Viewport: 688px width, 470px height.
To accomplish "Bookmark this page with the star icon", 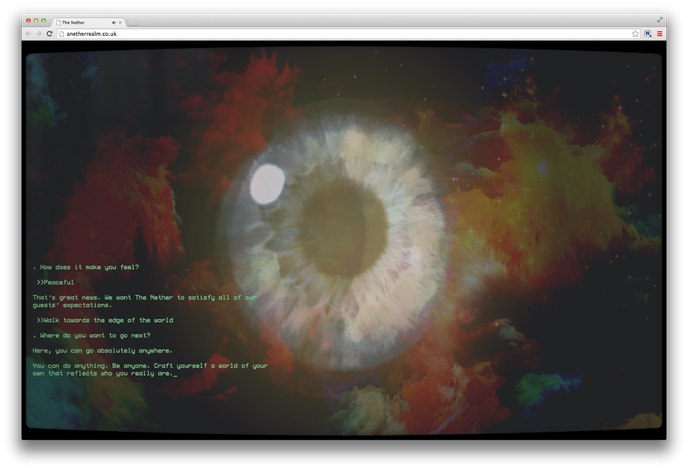I will (635, 33).
